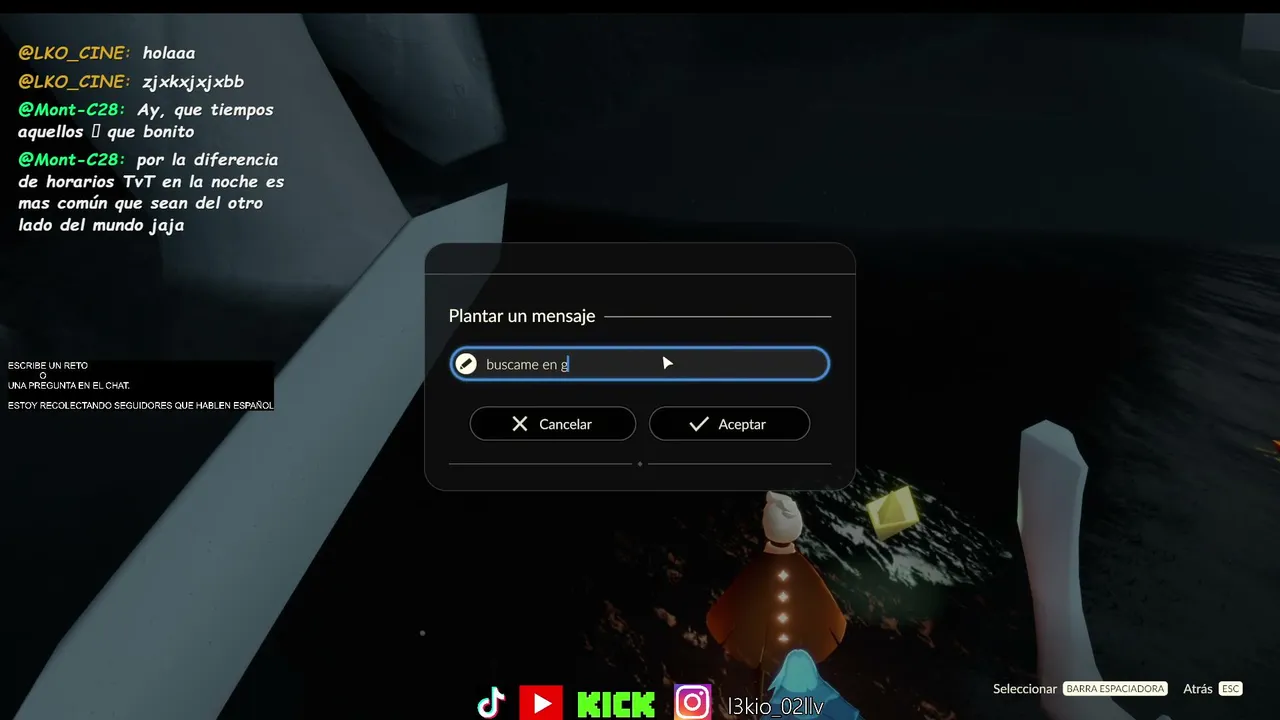Confirm the message with Aceptar

[x=729, y=424]
